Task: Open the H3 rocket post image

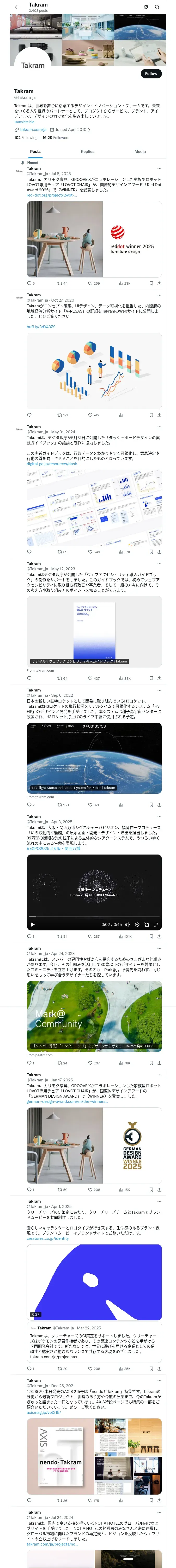Action: click(94, 758)
